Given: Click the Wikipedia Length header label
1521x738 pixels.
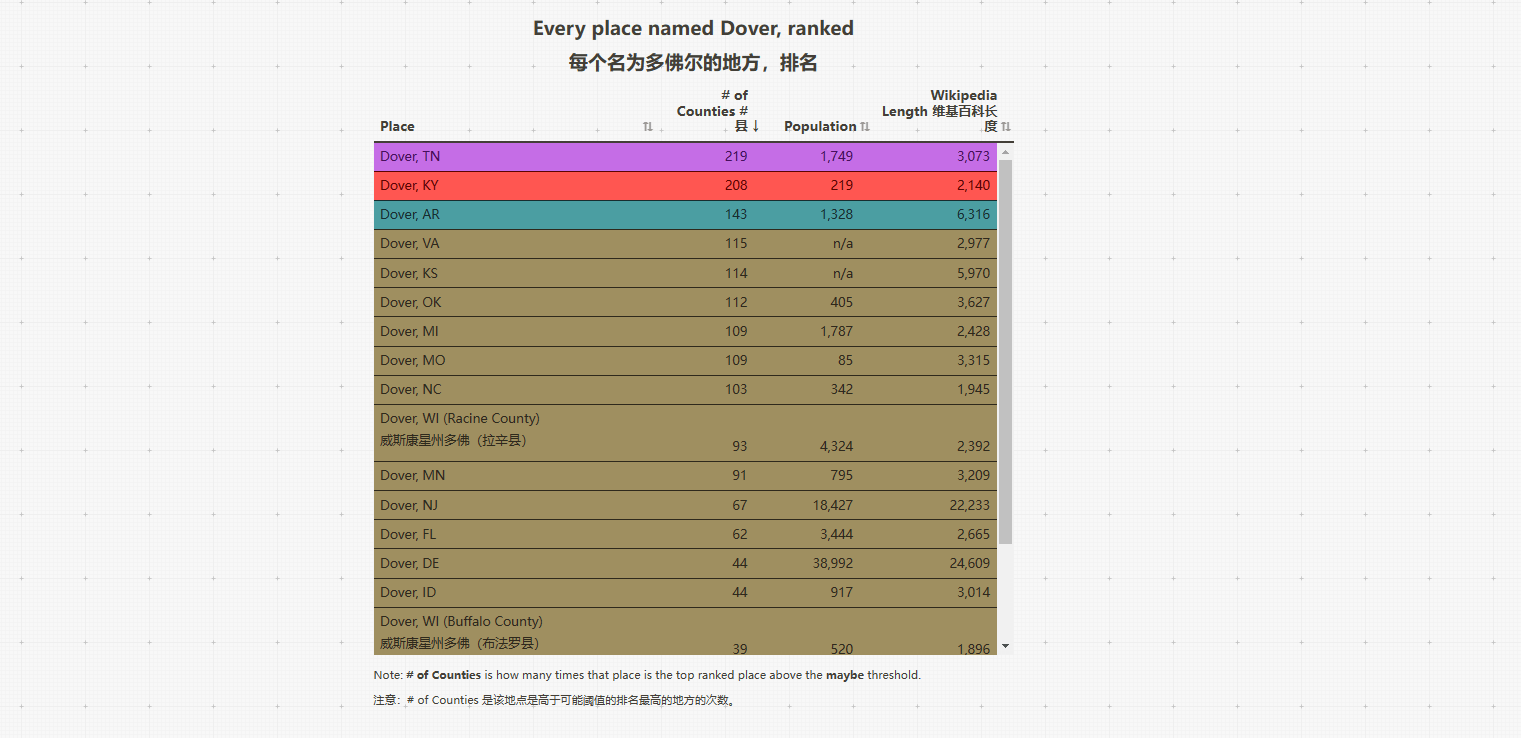Looking at the screenshot, I should pyautogui.click(x=940, y=110).
